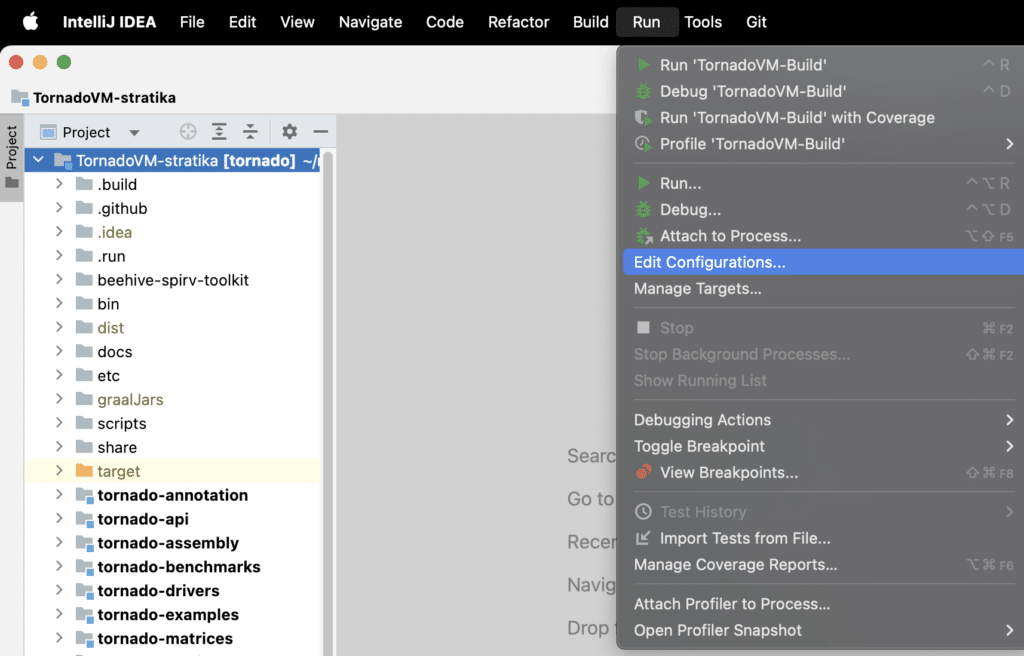Open the Project view dropdown arrow
The height and width of the screenshot is (656, 1024).
click(x=134, y=133)
